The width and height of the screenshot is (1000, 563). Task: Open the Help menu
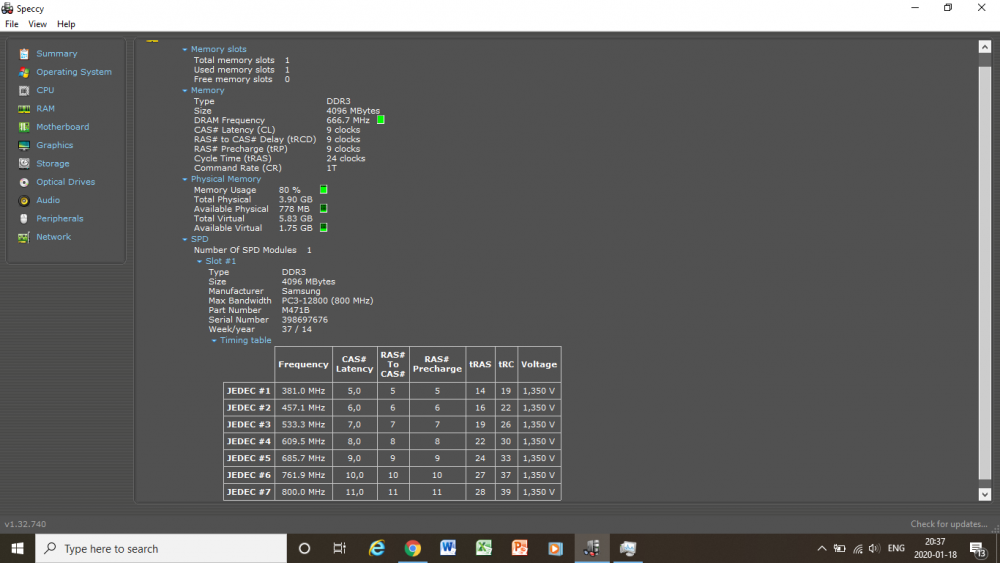tap(66, 24)
